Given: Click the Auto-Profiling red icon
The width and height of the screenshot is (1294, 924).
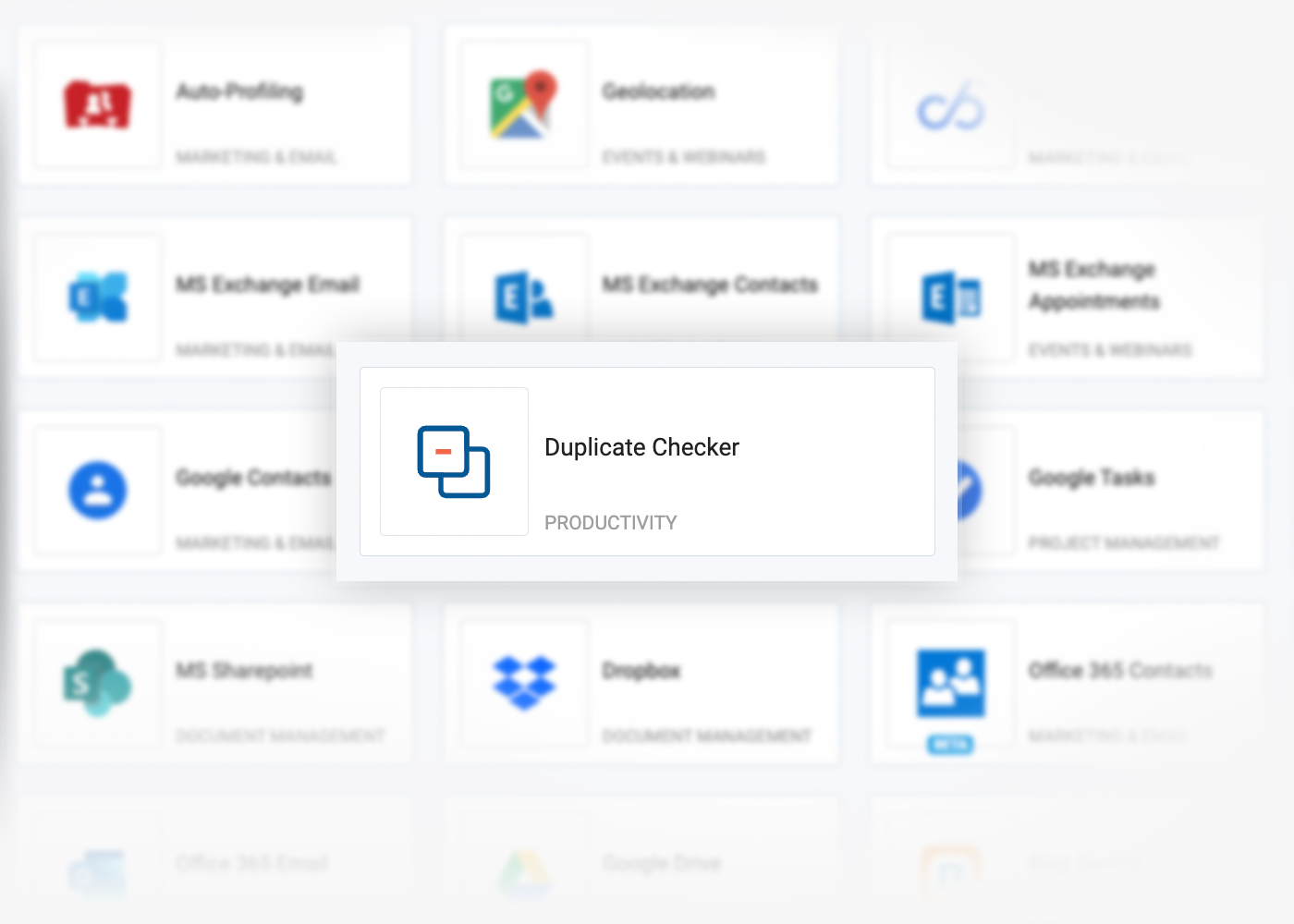Looking at the screenshot, I should click(97, 103).
